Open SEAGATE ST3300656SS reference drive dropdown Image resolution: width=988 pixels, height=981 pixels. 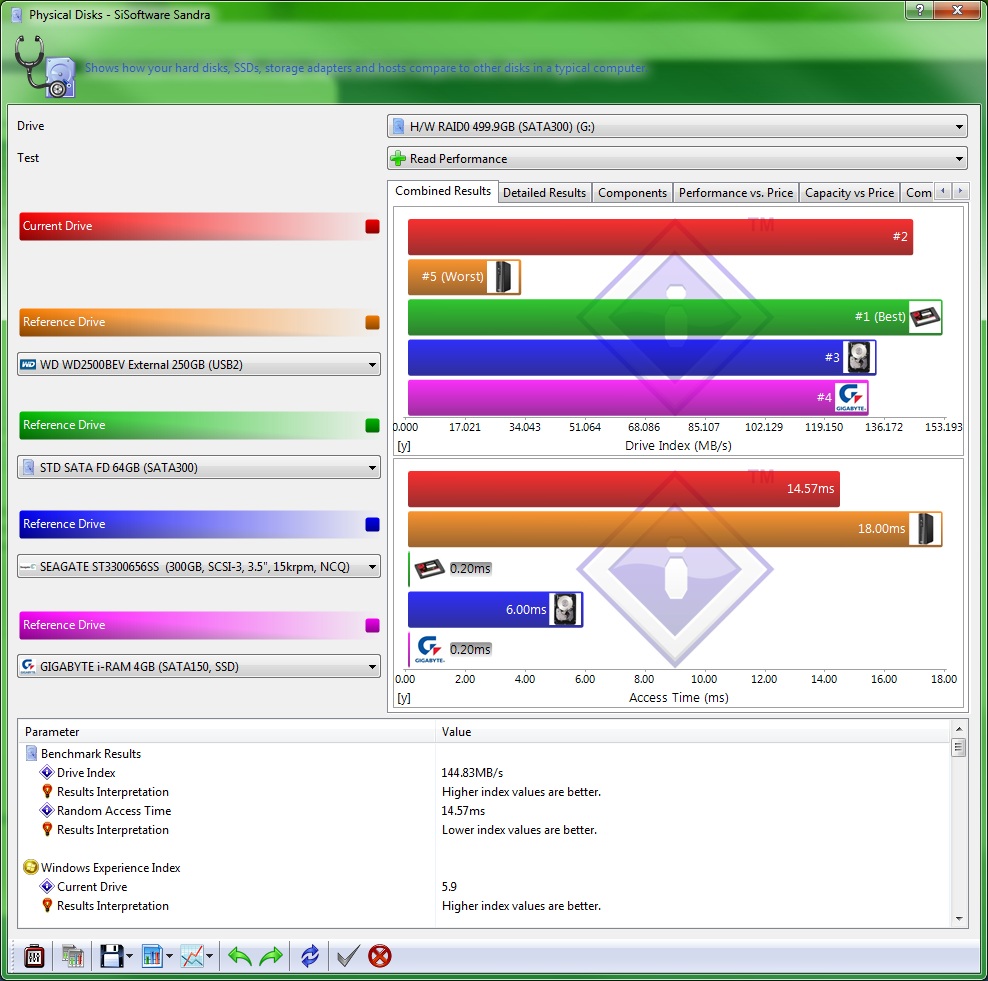pyautogui.click(x=198, y=566)
